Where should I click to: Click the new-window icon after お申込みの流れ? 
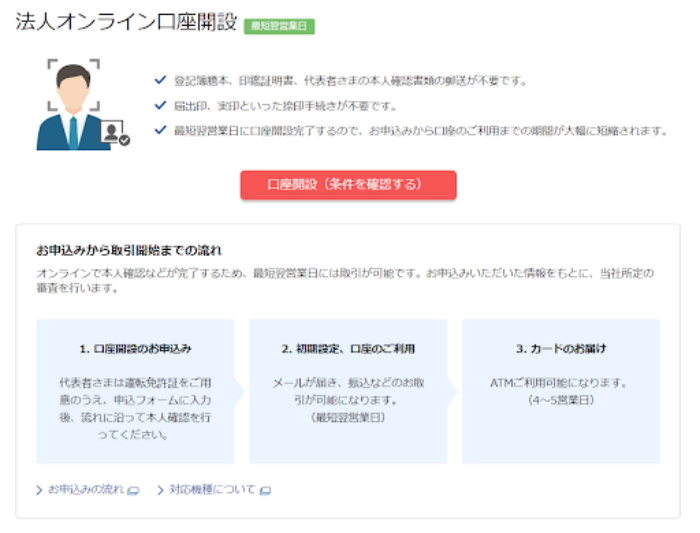point(134,491)
